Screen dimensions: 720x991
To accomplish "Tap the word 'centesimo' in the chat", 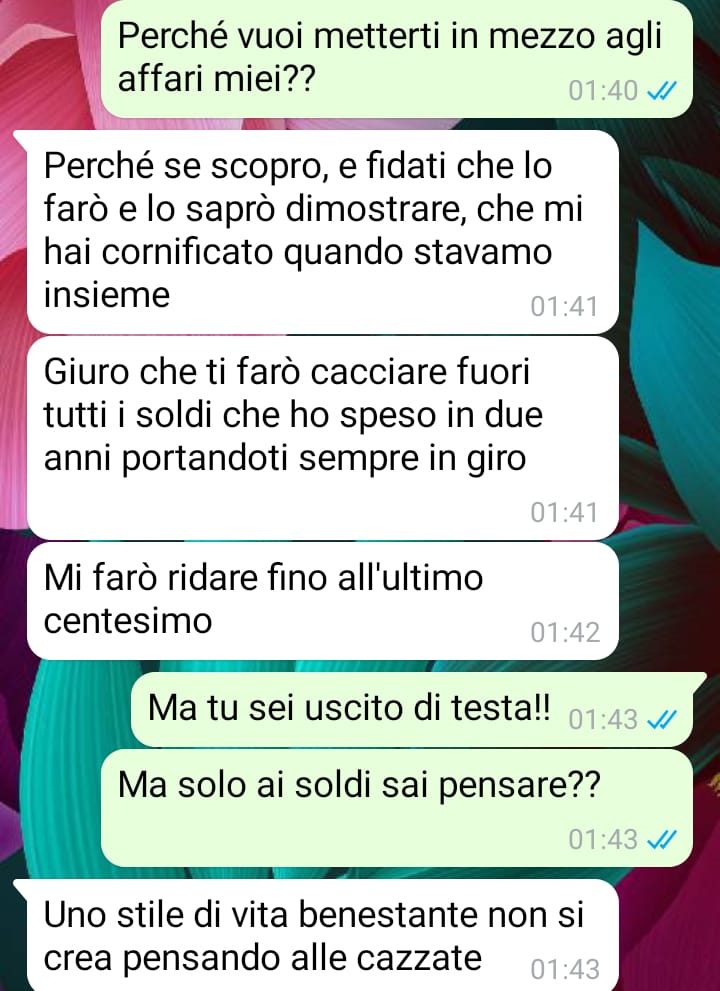I will click(x=128, y=621).
